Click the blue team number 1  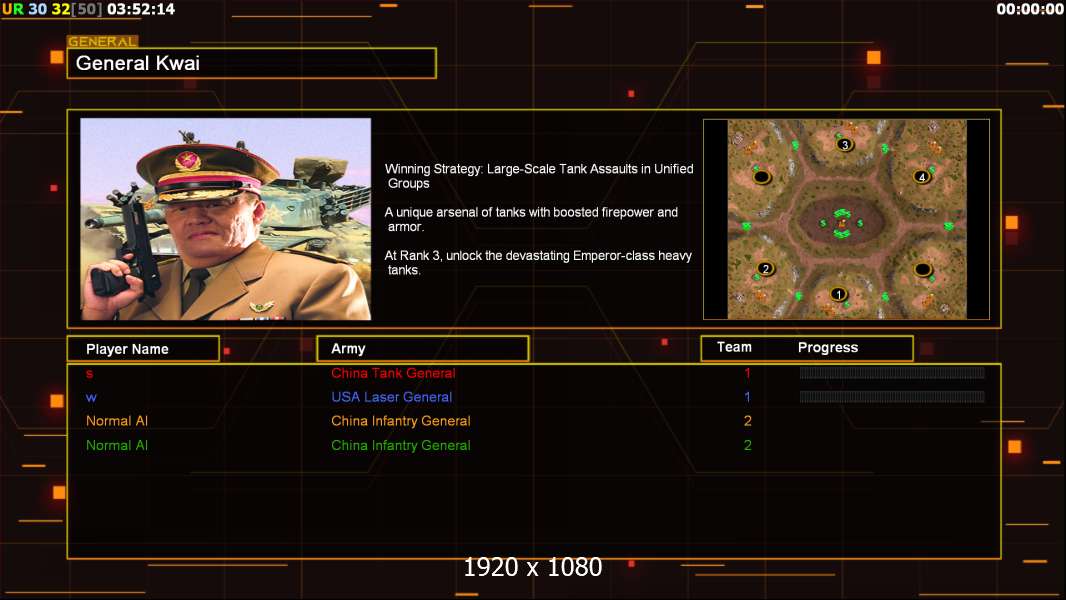pos(747,398)
